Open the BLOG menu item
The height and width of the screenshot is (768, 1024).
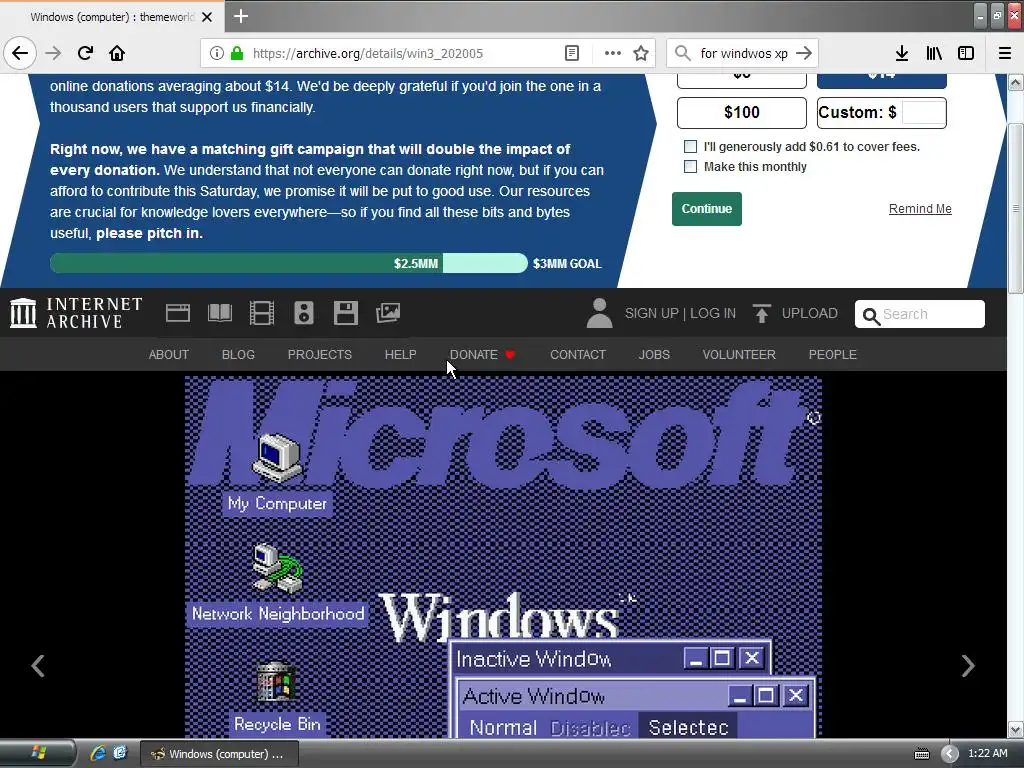click(238, 355)
